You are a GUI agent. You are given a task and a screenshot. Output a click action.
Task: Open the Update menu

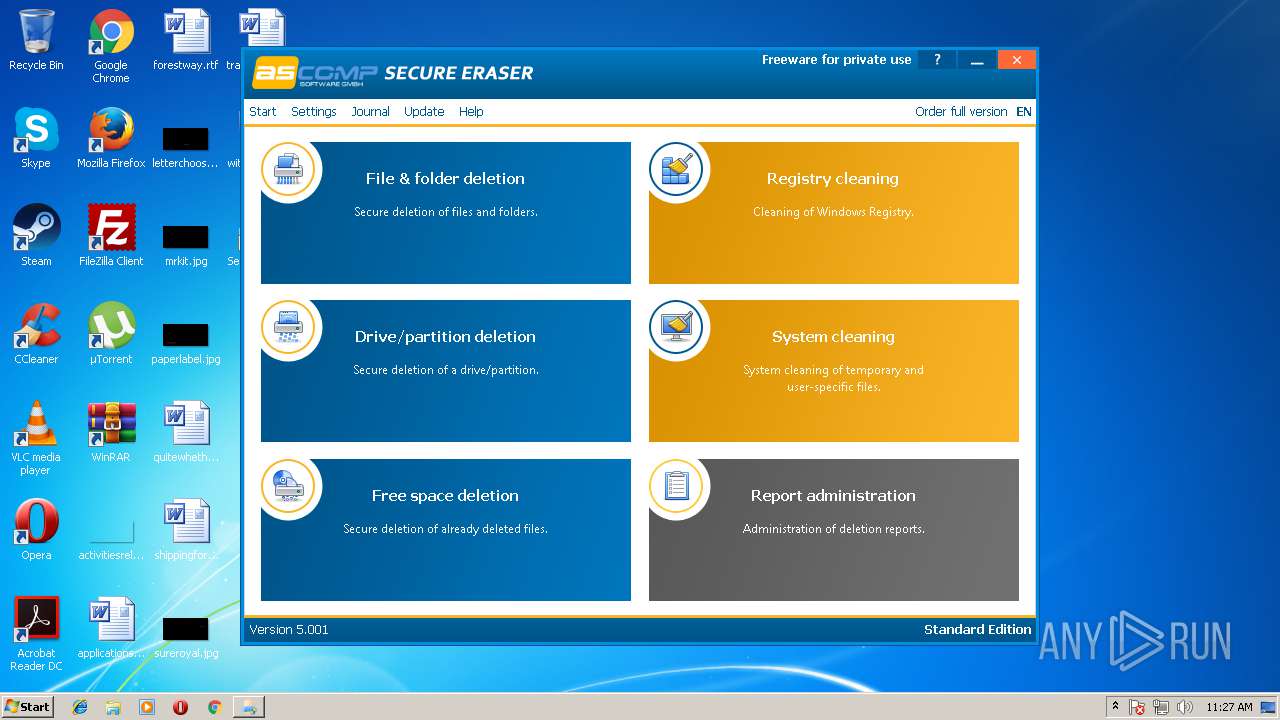(424, 111)
